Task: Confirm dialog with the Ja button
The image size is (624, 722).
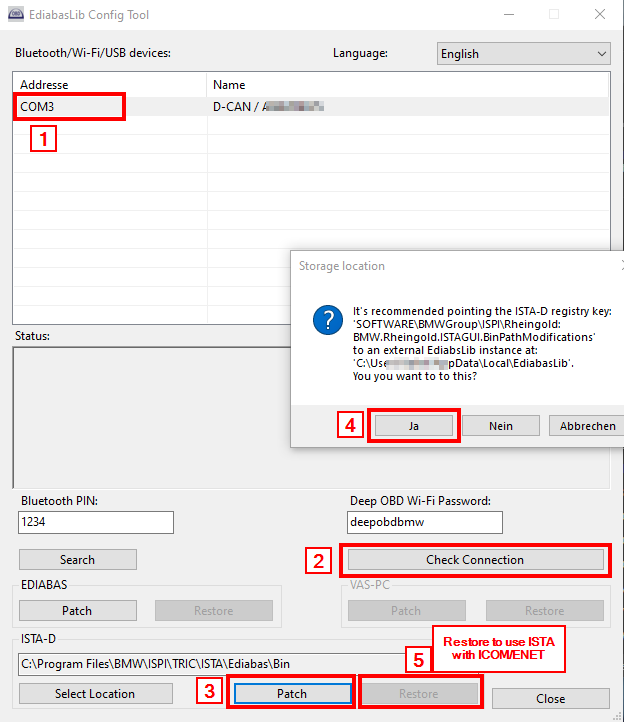Action: click(x=413, y=426)
